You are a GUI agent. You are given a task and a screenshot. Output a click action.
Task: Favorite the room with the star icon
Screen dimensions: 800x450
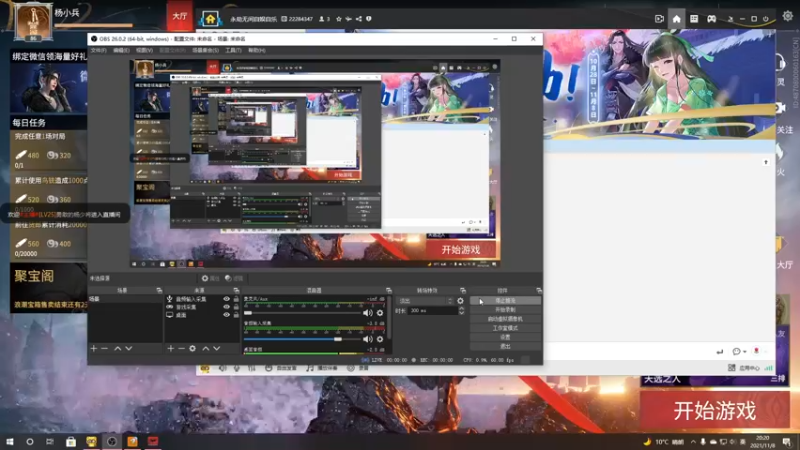coord(339,19)
